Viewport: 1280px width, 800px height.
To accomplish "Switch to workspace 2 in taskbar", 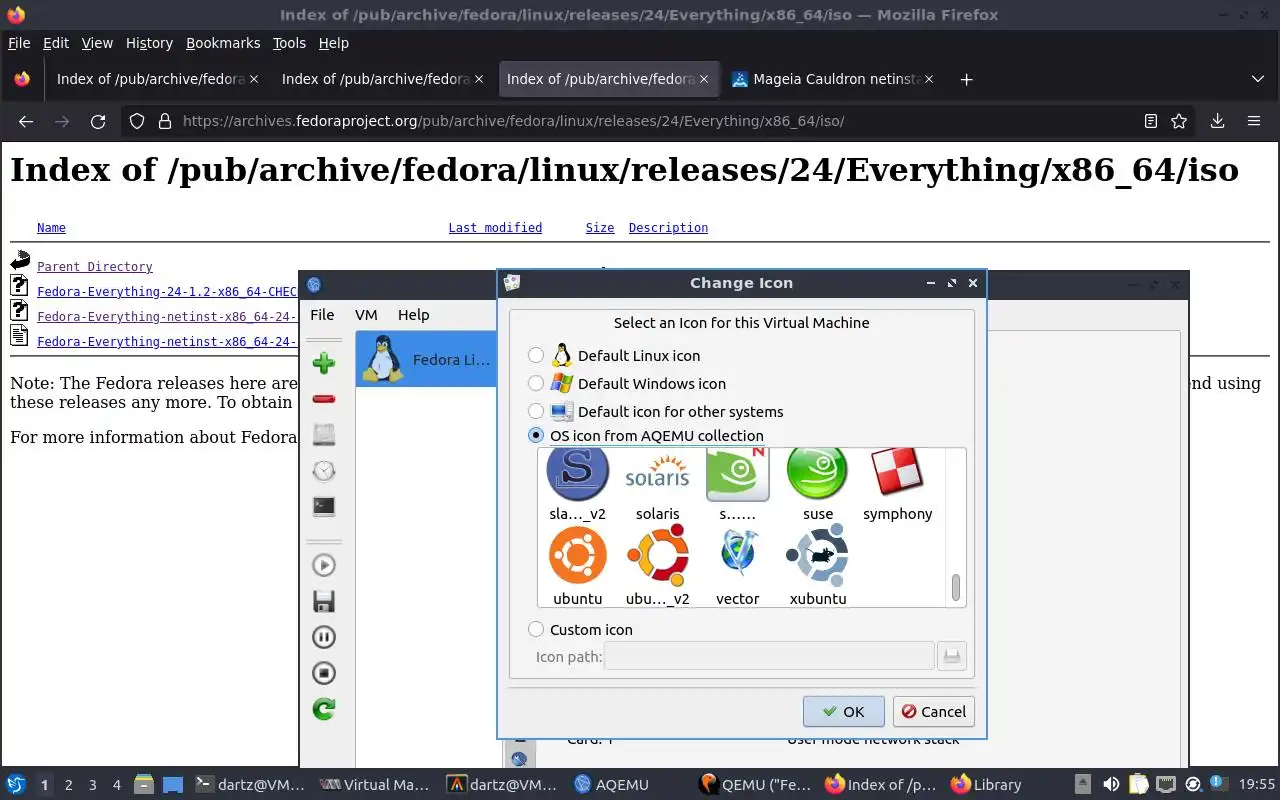I will click(x=69, y=785).
